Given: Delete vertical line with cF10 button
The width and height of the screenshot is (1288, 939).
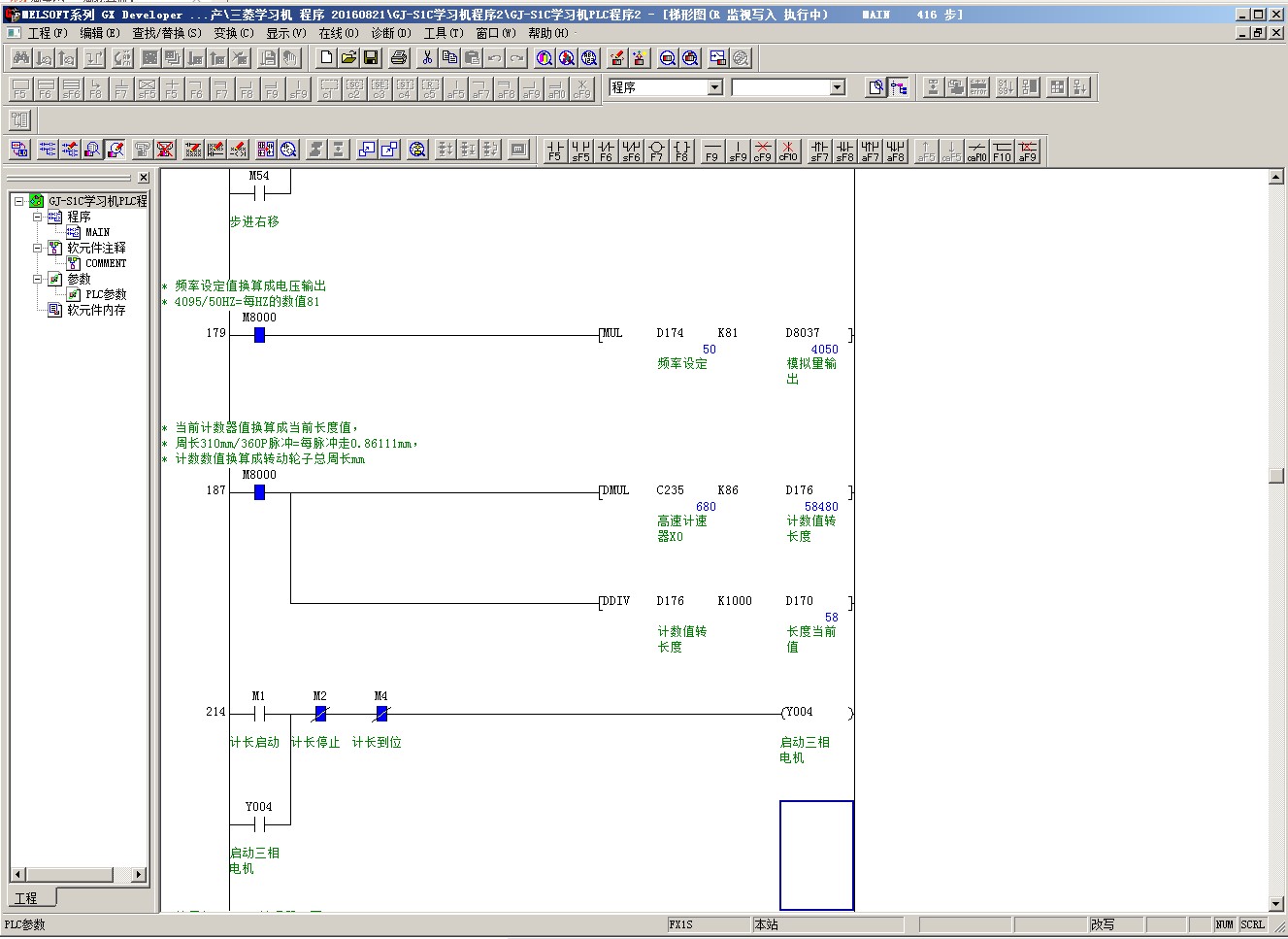Looking at the screenshot, I should point(788,150).
